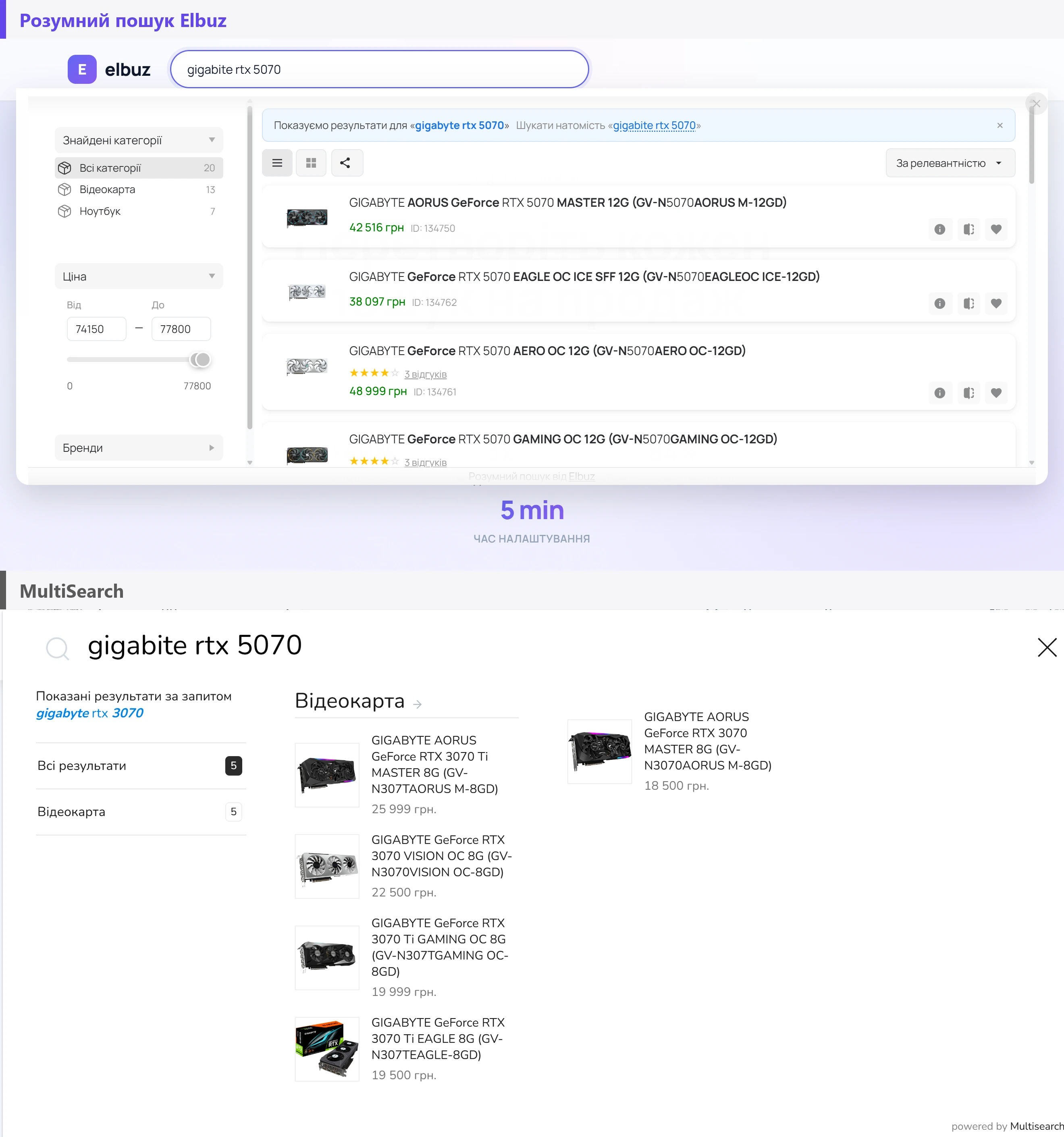Search instead for gigabite rtx 5070
Viewport: 1064px width, 1137px height.
pyautogui.click(x=654, y=125)
